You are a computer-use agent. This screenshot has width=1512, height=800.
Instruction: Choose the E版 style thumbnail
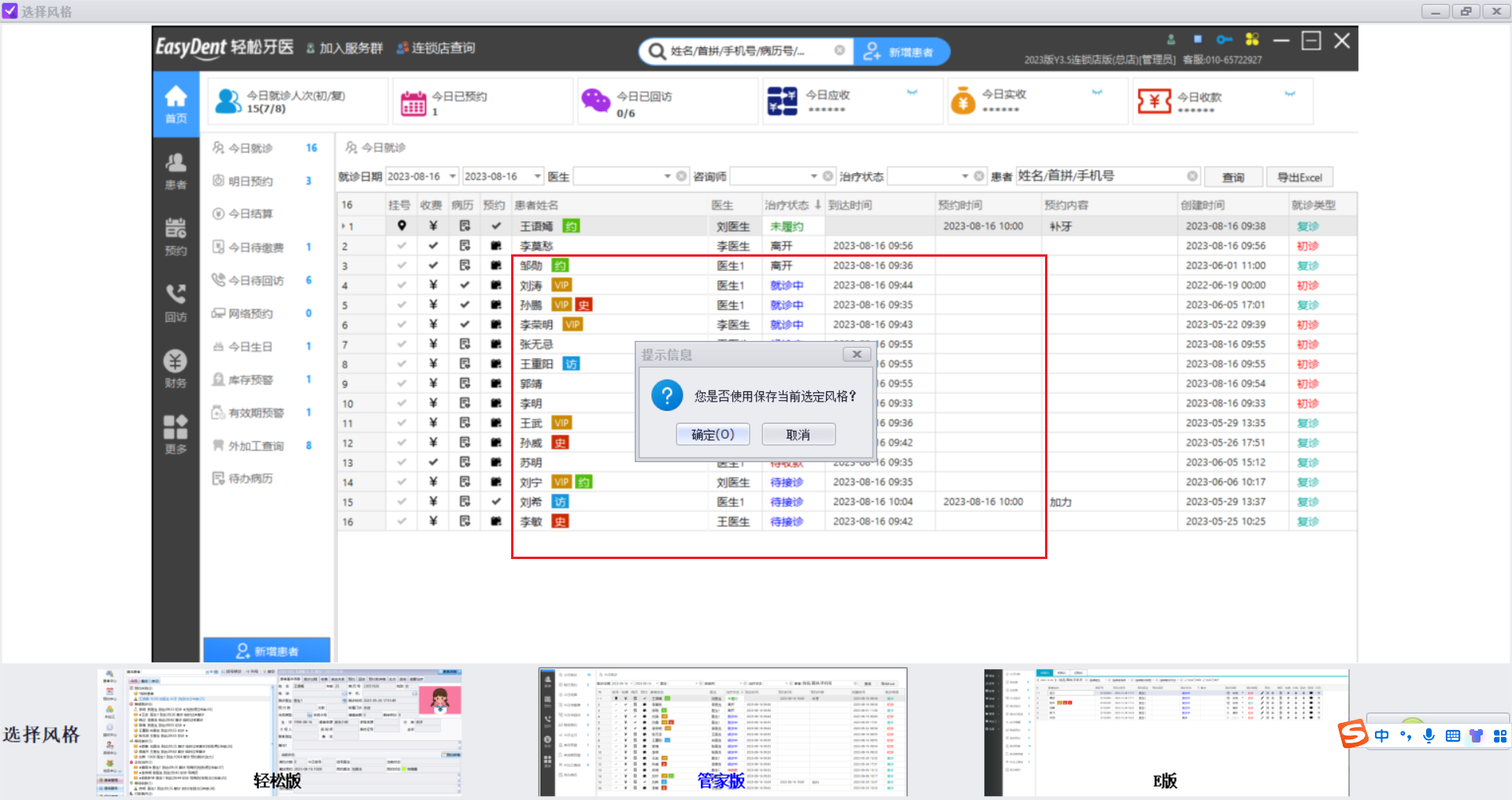point(1166,732)
